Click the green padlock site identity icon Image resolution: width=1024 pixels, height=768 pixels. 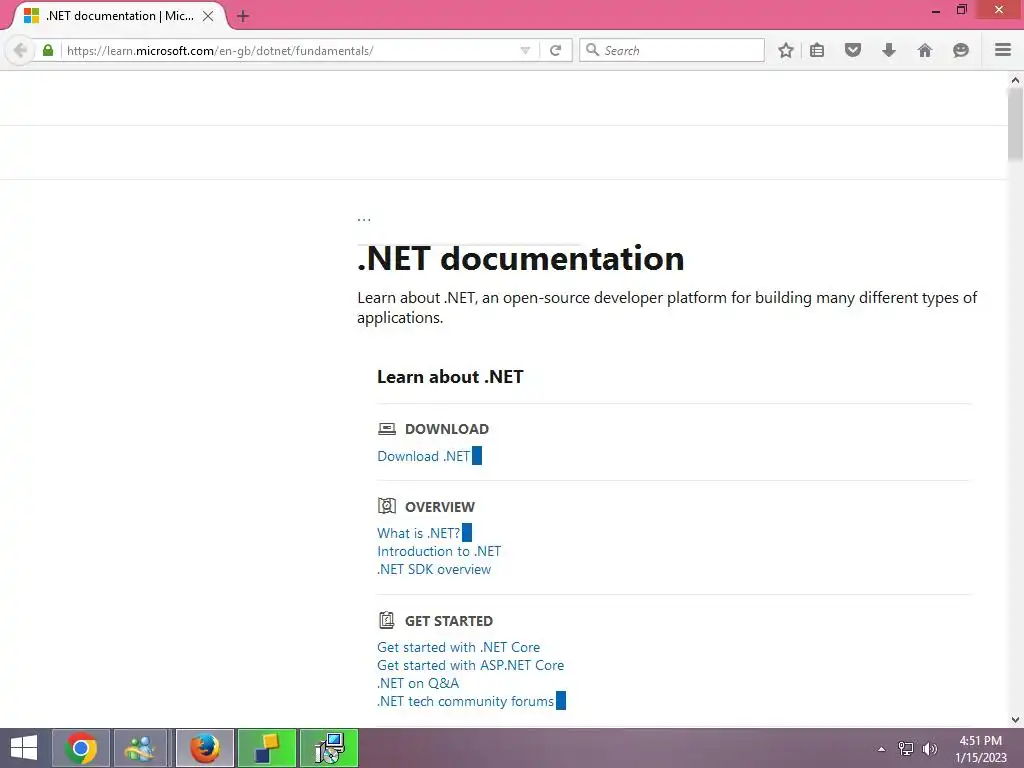coord(48,50)
